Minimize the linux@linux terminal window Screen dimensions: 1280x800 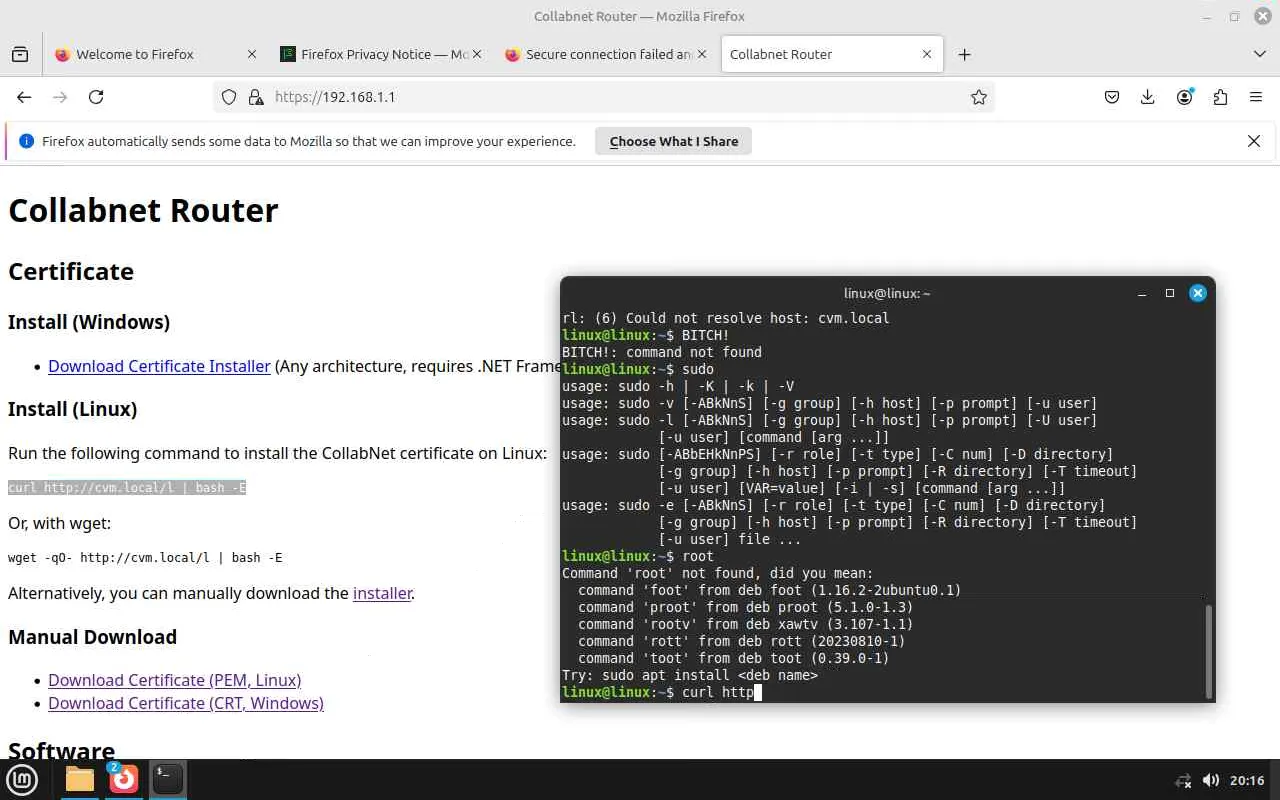coord(1142,293)
